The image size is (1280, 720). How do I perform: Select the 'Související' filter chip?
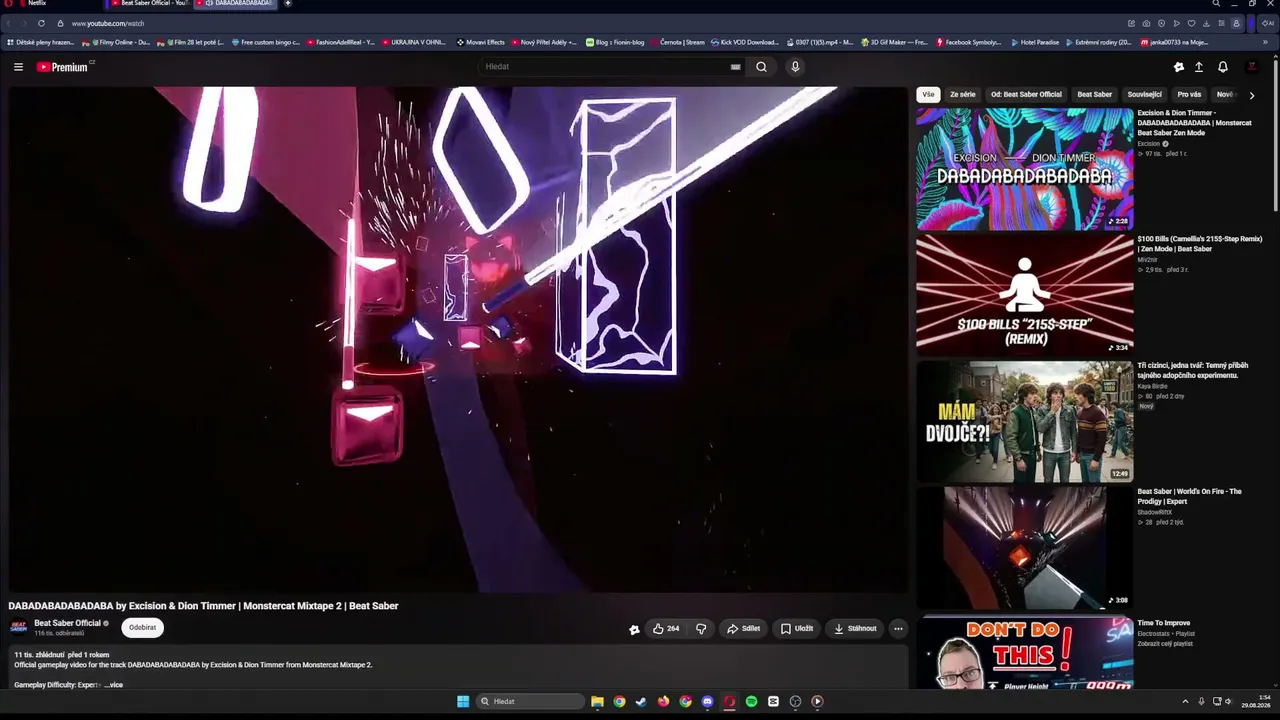coord(1145,95)
